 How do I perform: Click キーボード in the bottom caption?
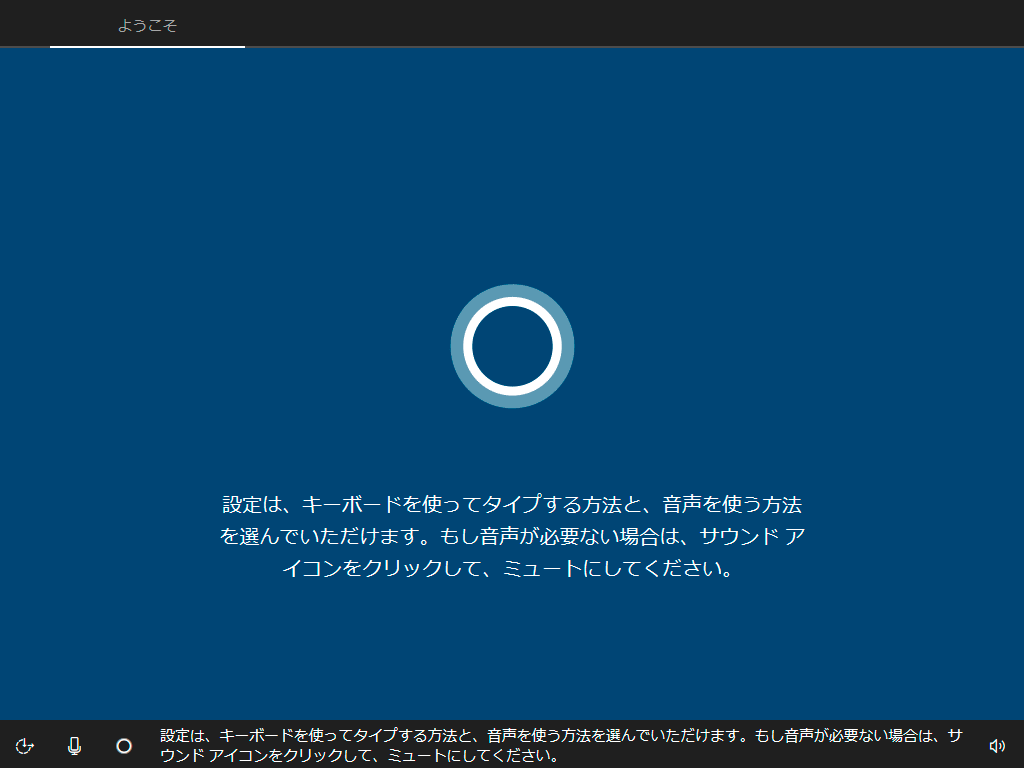tap(256, 736)
